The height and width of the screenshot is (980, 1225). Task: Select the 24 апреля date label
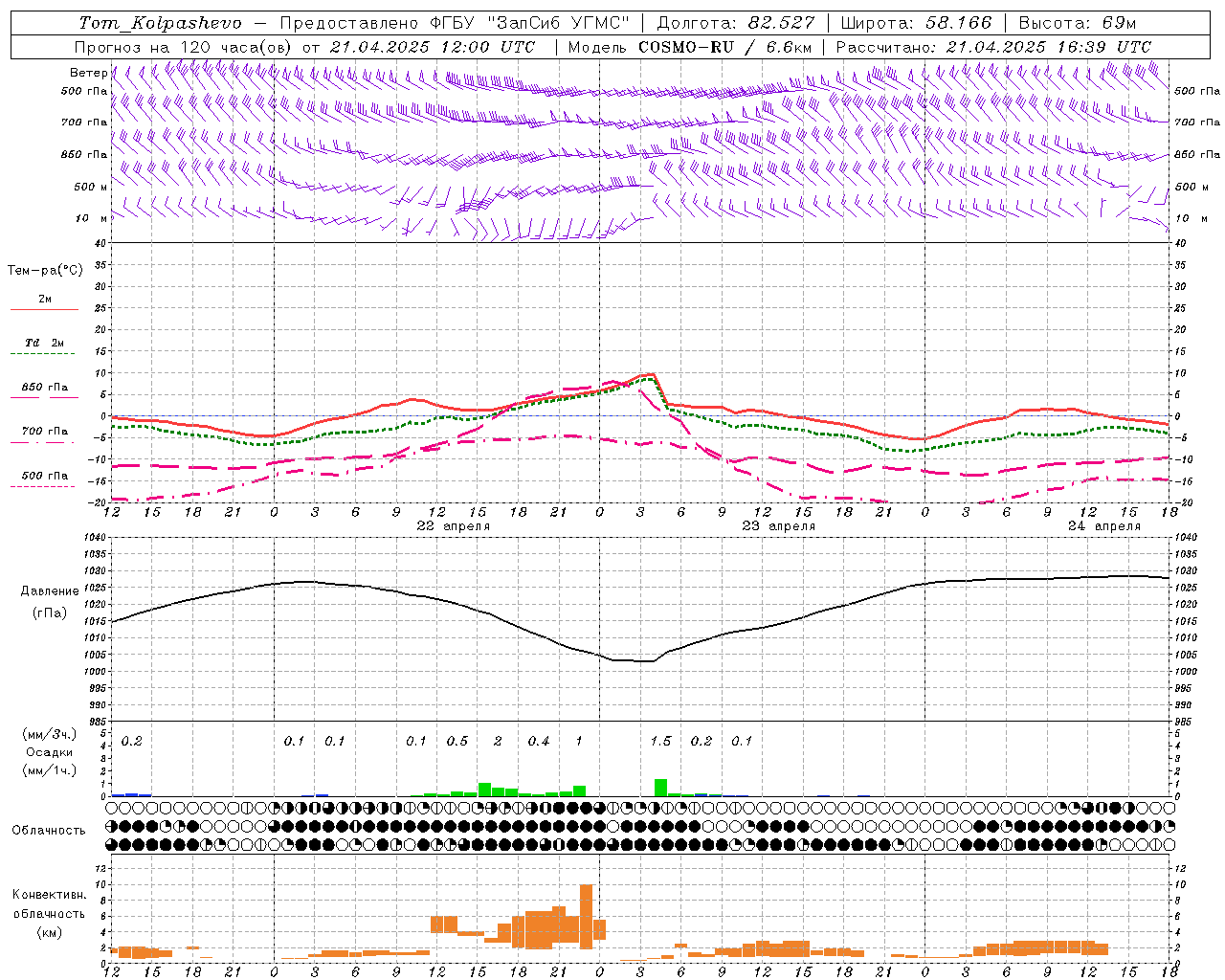pyautogui.click(x=1104, y=526)
